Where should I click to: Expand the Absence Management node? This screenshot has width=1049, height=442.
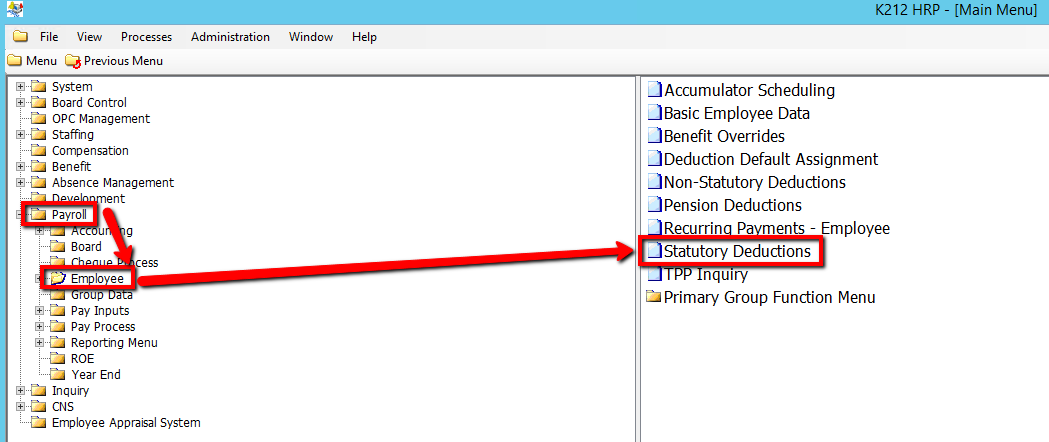coord(21,183)
